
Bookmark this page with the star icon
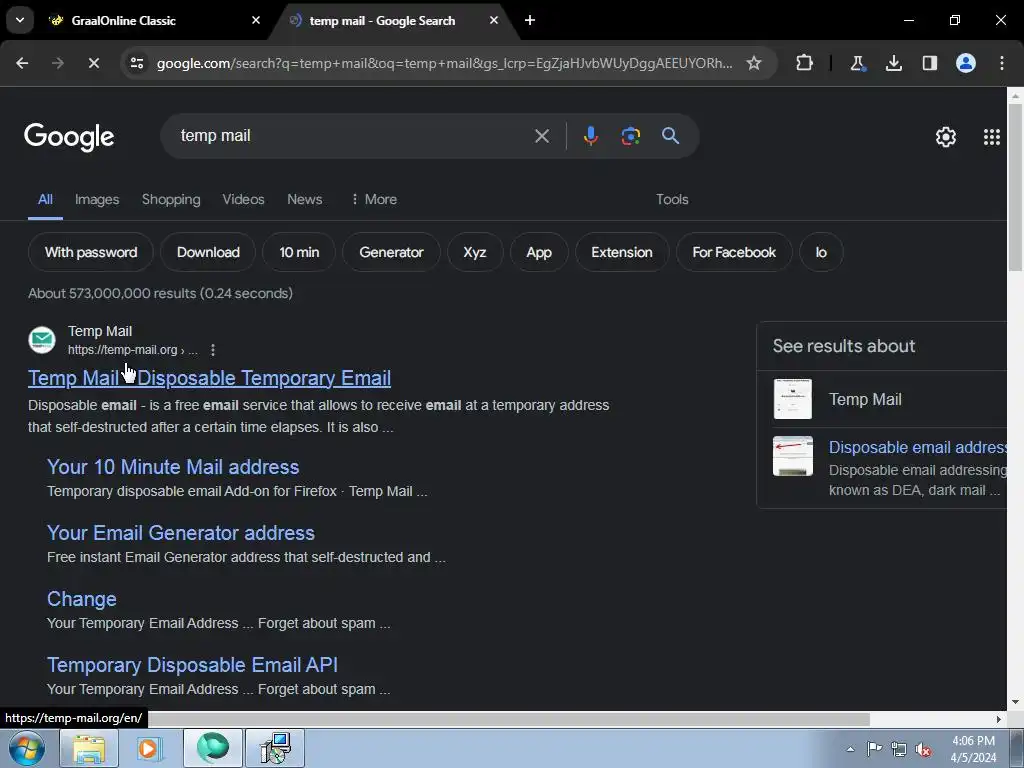click(754, 63)
